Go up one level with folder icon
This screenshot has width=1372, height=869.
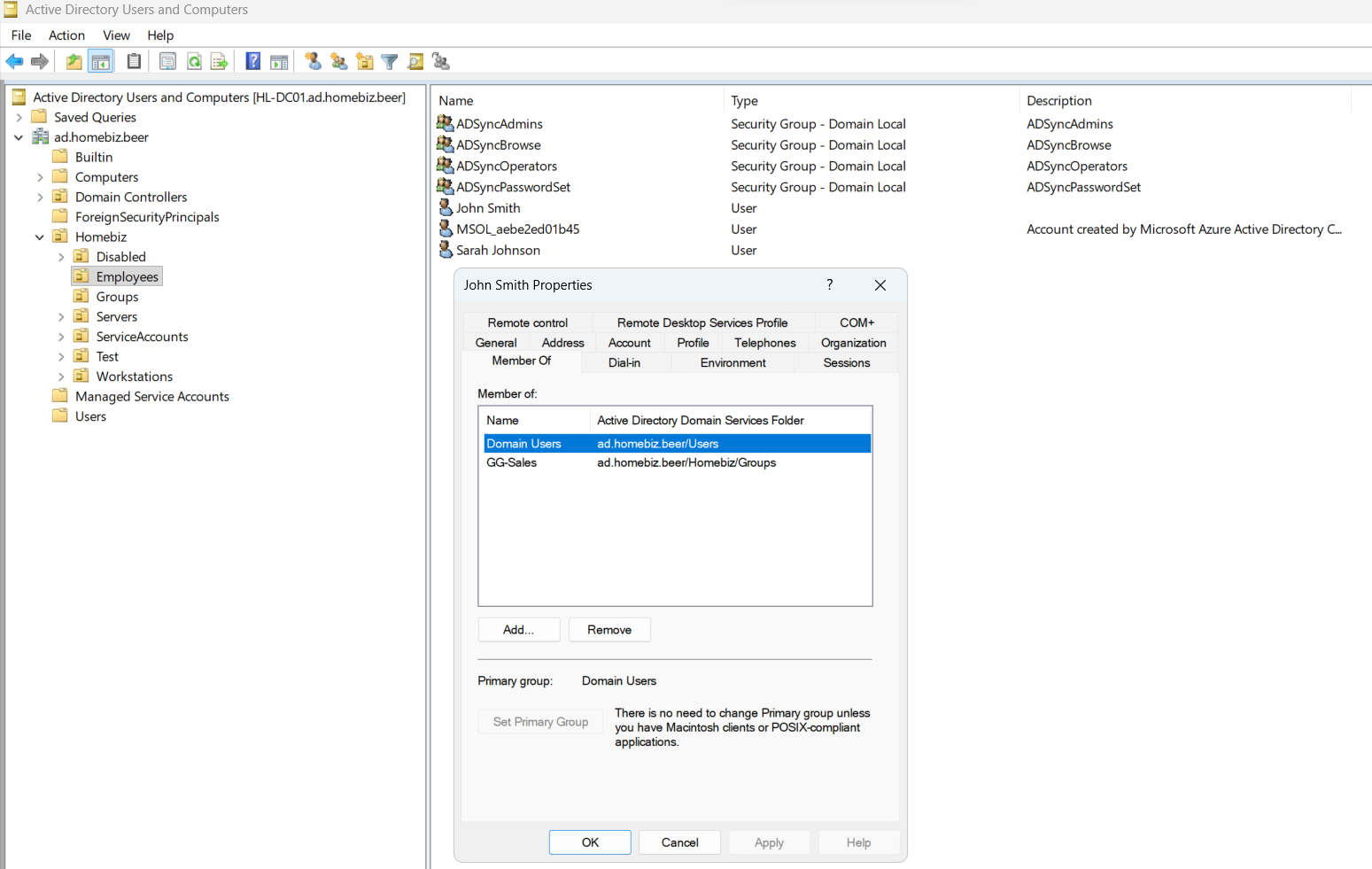(x=74, y=61)
